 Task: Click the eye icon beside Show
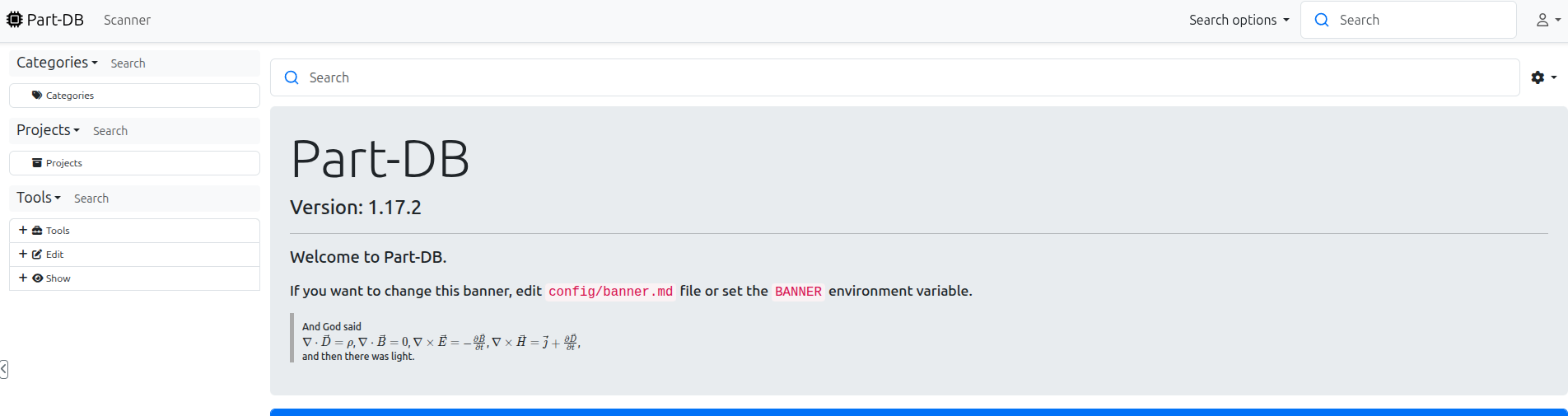pyautogui.click(x=37, y=278)
